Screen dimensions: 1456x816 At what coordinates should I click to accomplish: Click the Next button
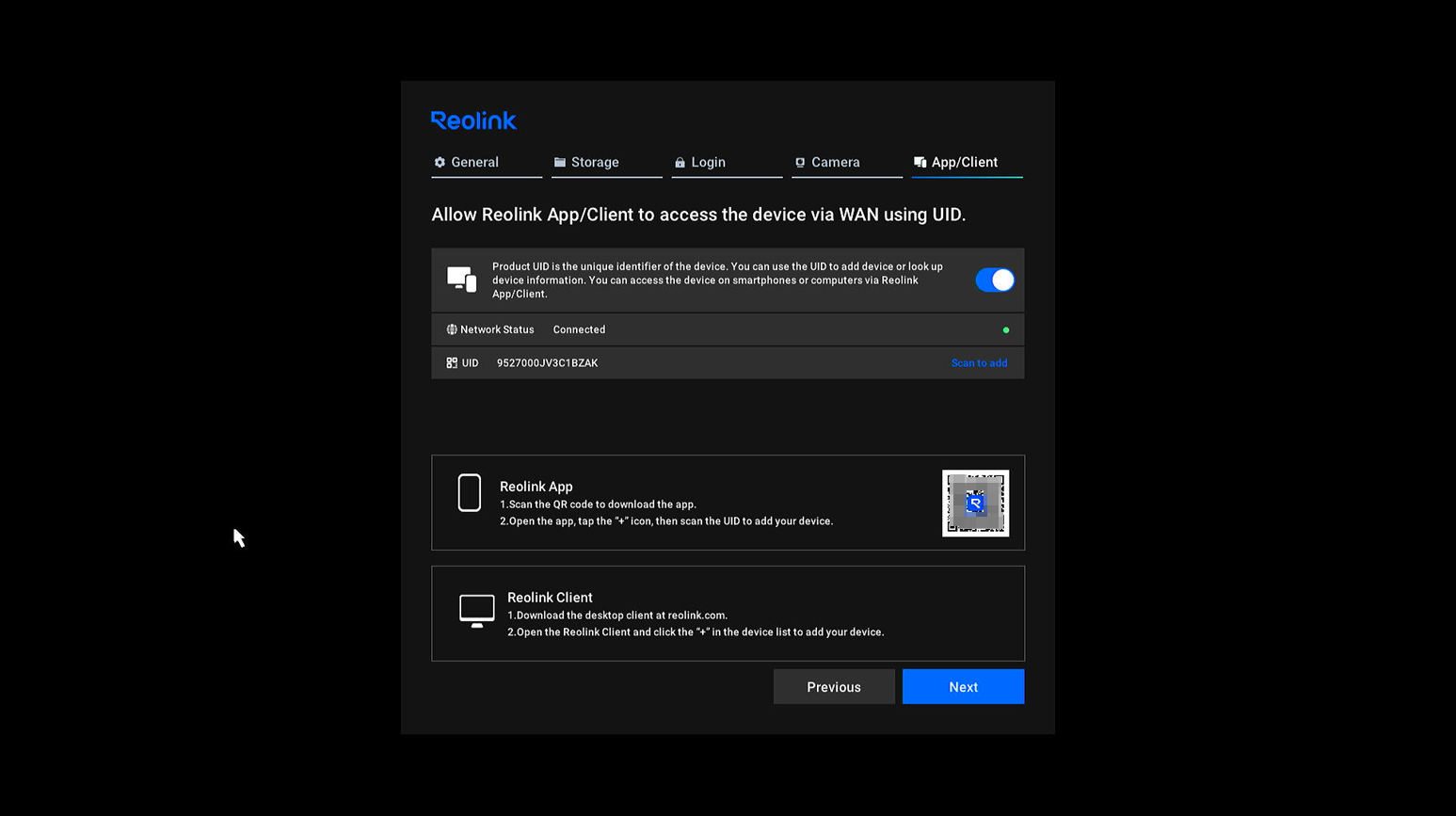pos(963,687)
